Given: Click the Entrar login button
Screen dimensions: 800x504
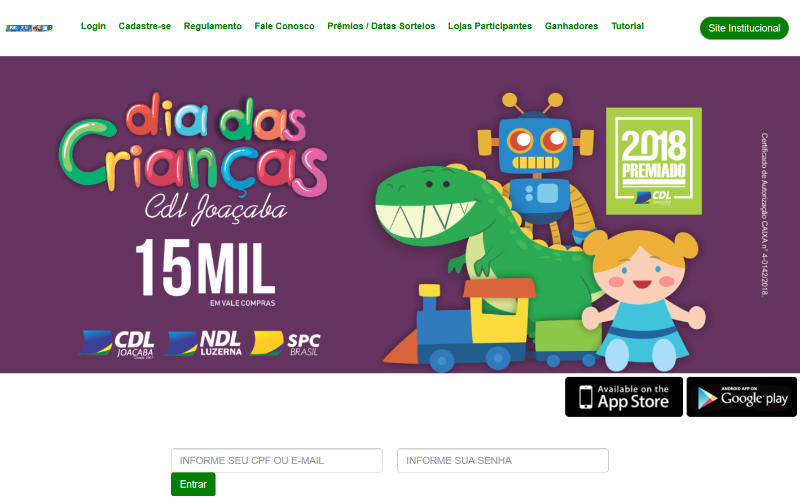Looking at the screenshot, I should point(193,484).
